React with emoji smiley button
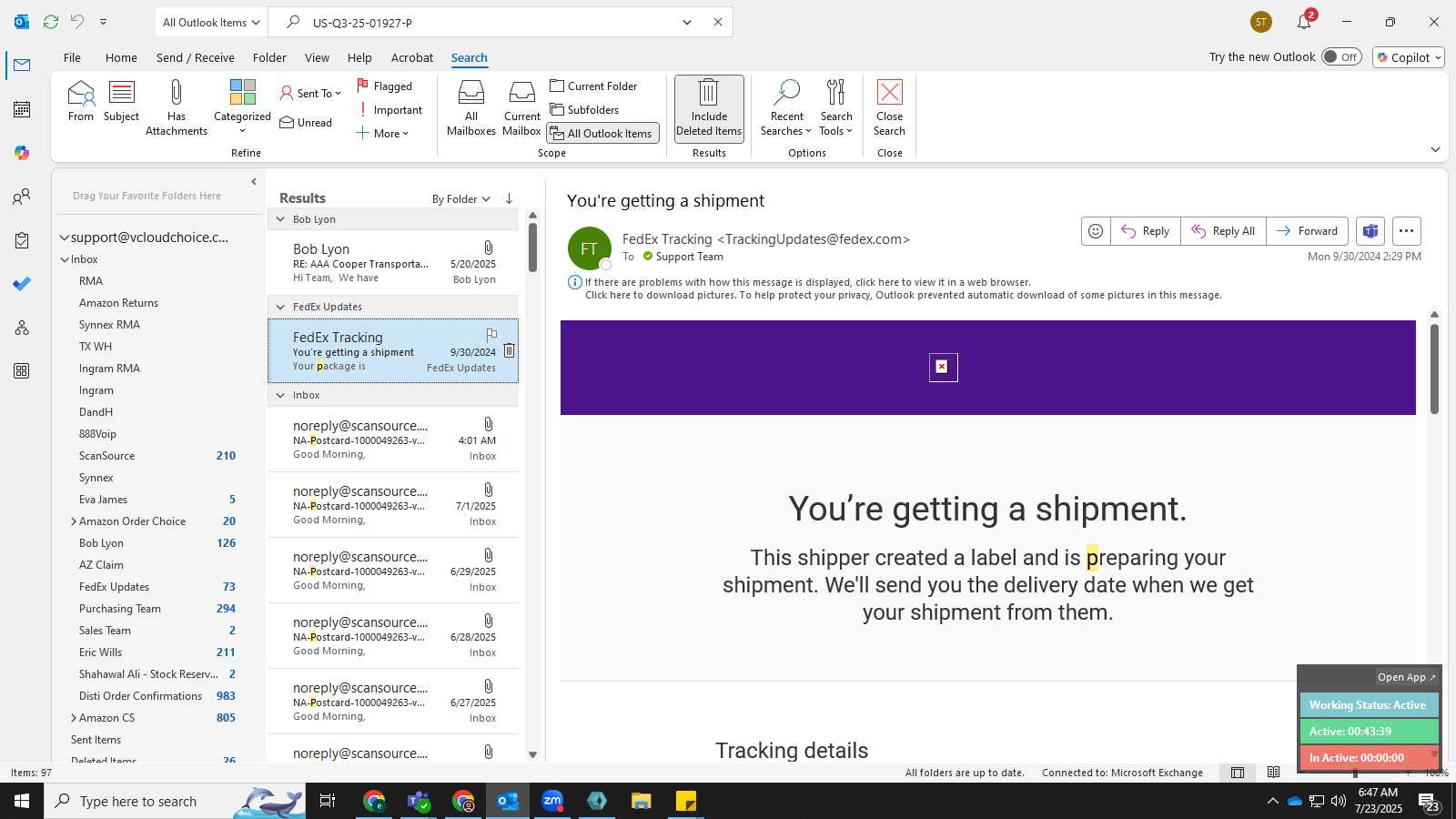The image size is (1456, 819). click(1096, 231)
